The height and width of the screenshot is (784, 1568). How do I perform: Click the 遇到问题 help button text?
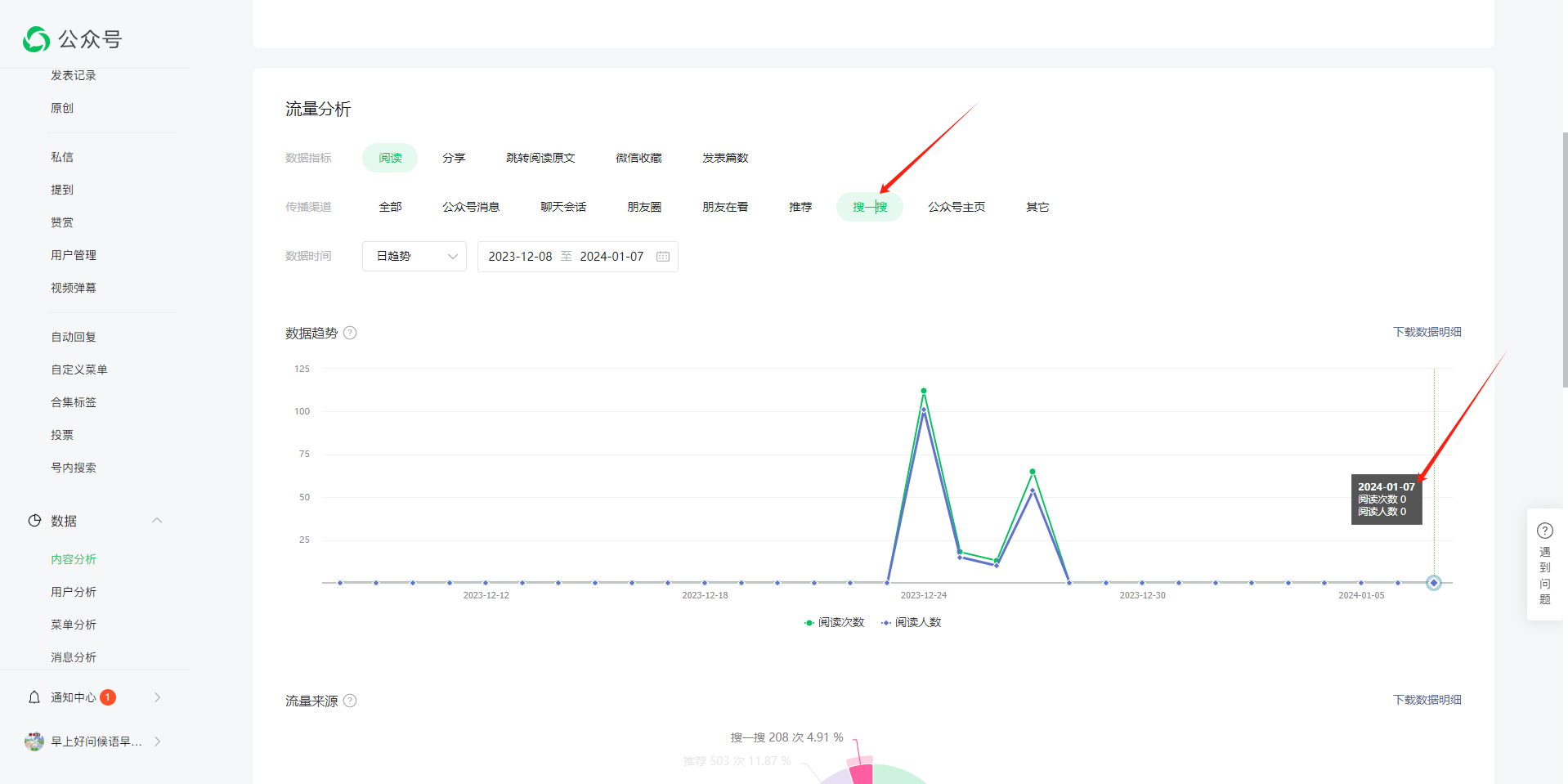click(1545, 576)
